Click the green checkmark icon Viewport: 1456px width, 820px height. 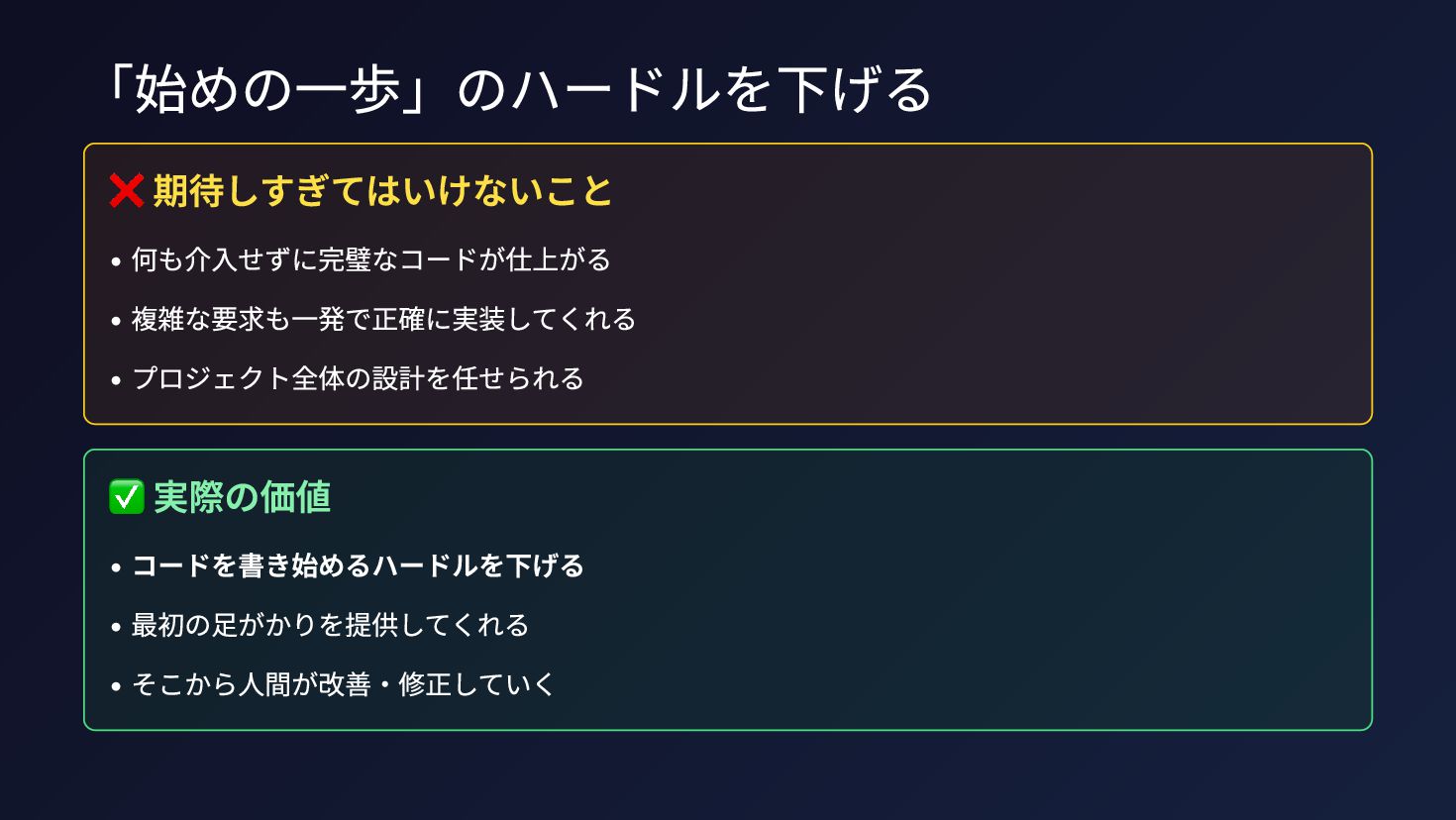click(127, 496)
